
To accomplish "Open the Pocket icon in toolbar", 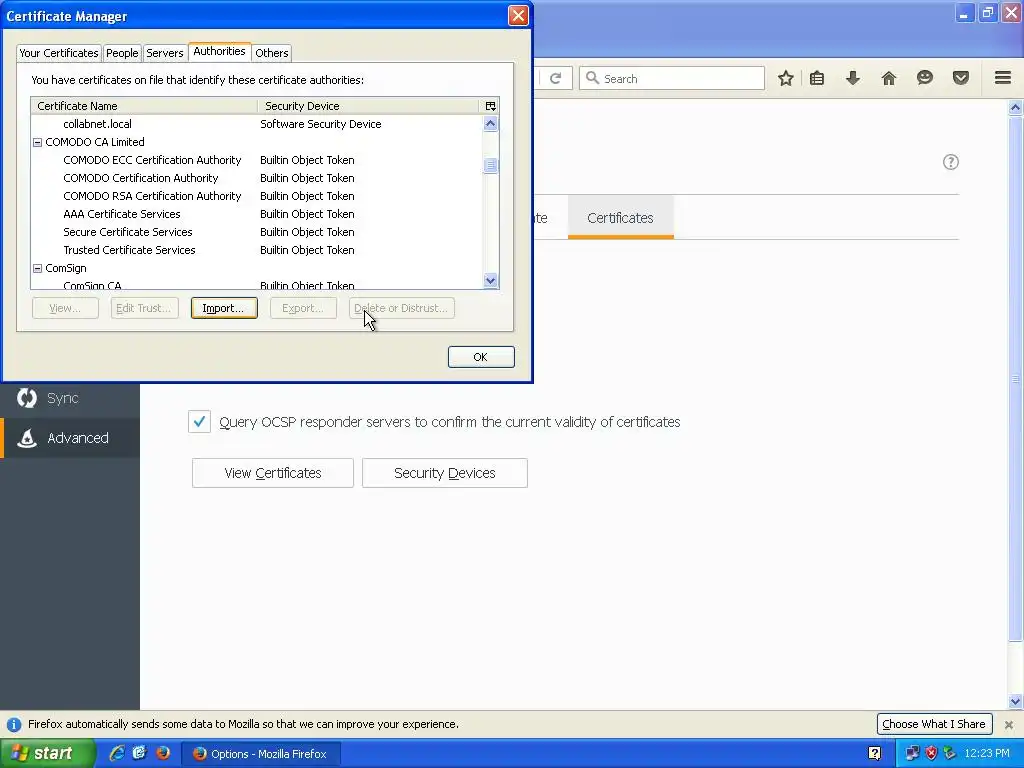I will (x=961, y=78).
